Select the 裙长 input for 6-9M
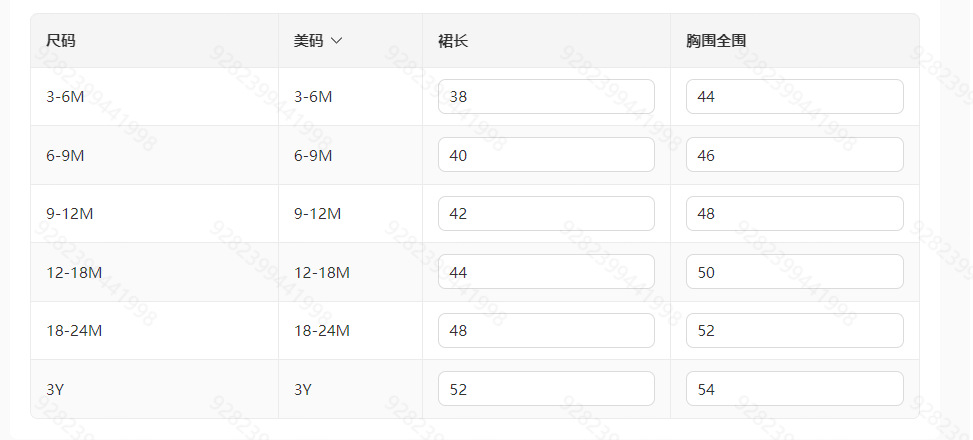This screenshot has width=973, height=440. 546,155
